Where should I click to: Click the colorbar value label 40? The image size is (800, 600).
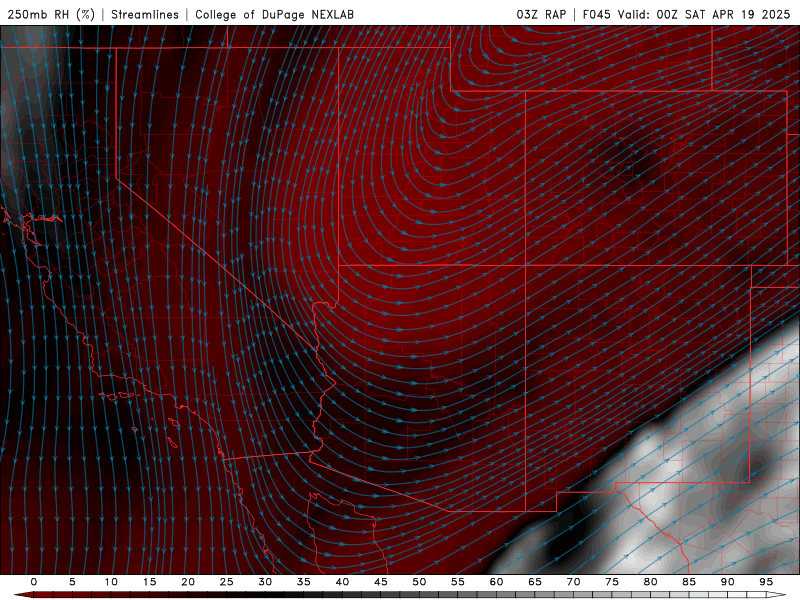(342, 582)
